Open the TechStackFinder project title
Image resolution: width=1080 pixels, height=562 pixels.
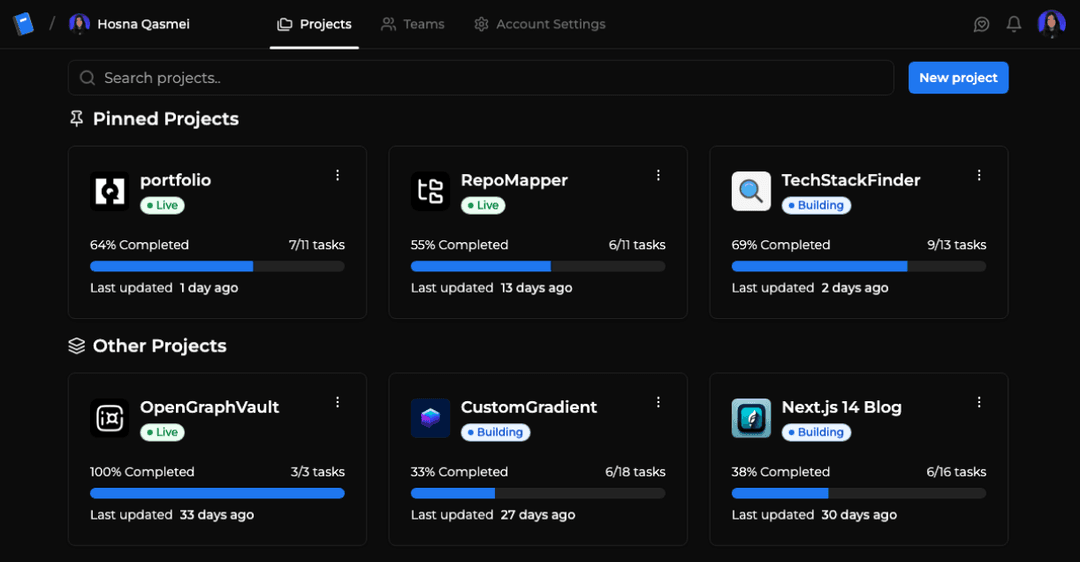(850, 180)
